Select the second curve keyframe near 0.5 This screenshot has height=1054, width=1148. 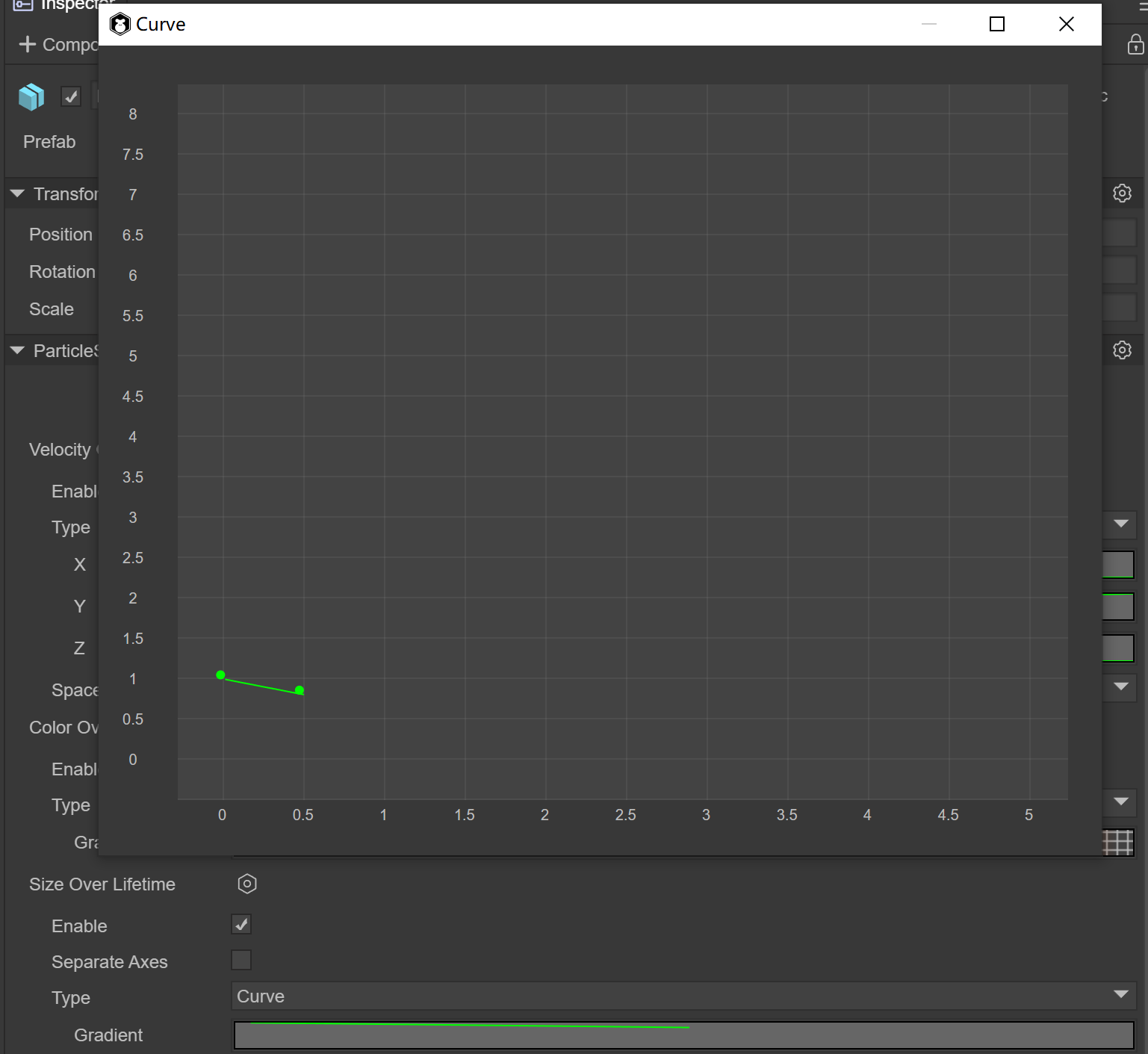[x=300, y=690]
